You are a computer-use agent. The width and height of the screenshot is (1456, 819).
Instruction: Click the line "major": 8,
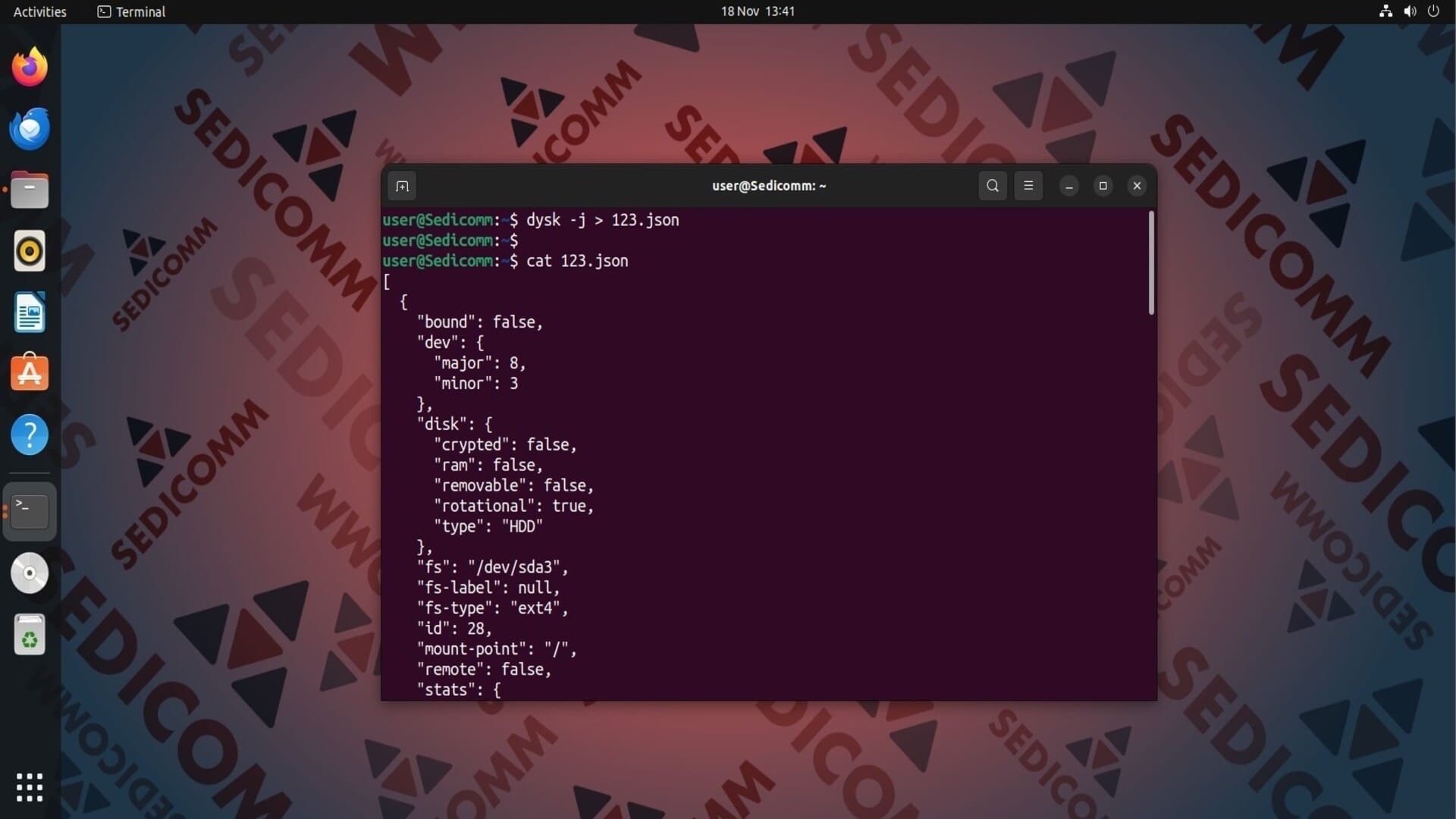tap(480, 363)
